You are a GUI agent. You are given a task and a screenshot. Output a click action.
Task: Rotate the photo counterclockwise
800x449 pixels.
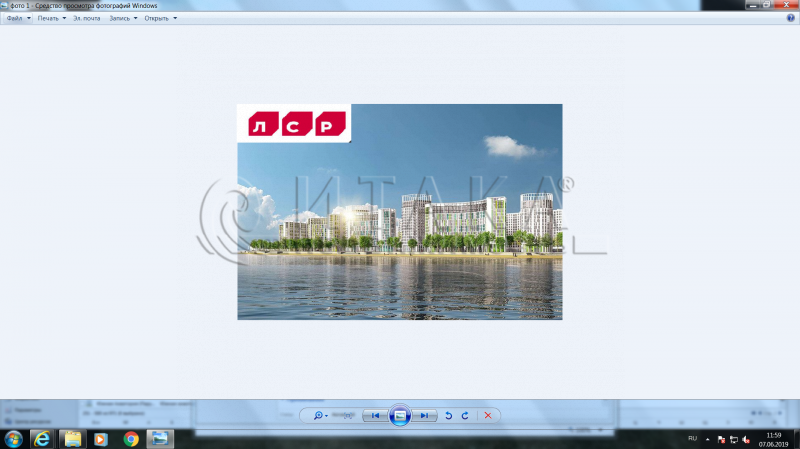(x=448, y=415)
